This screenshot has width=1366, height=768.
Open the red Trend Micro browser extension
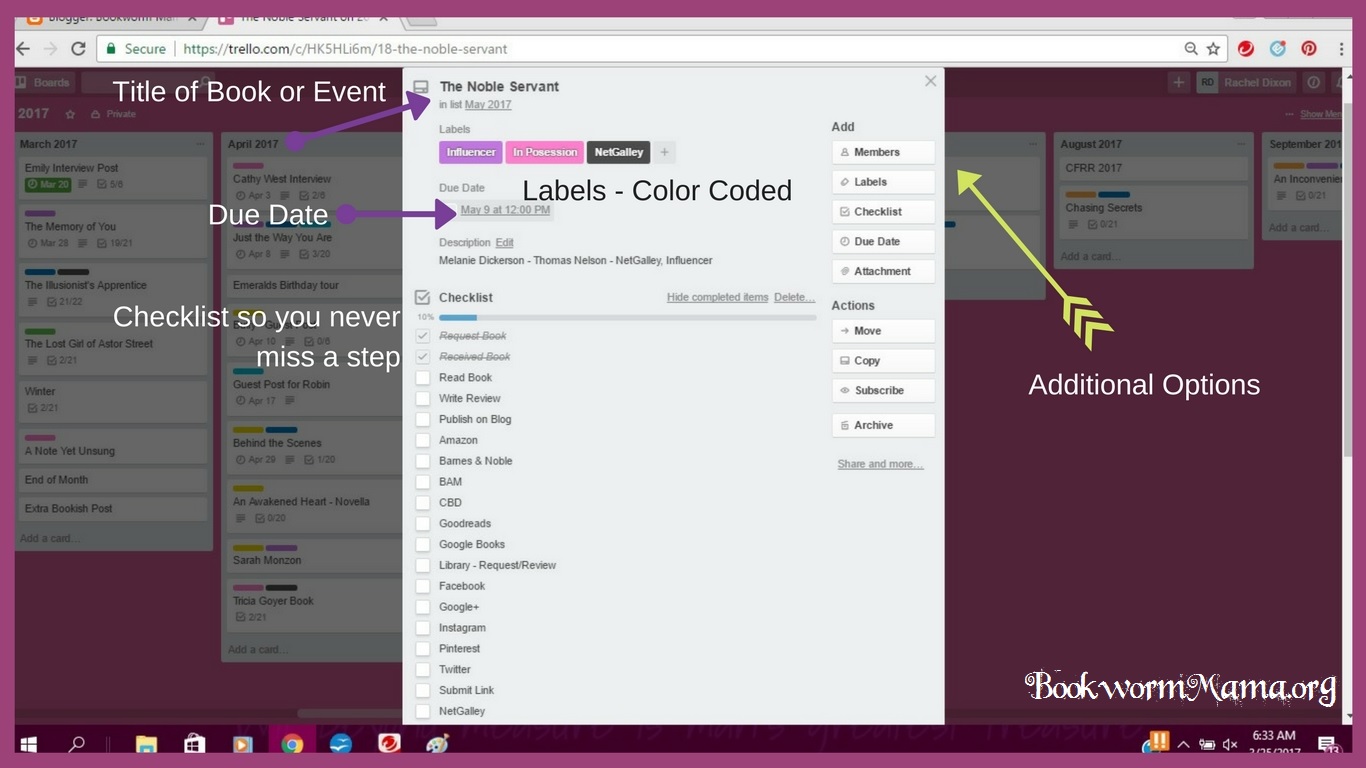click(x=1246, y=48)
